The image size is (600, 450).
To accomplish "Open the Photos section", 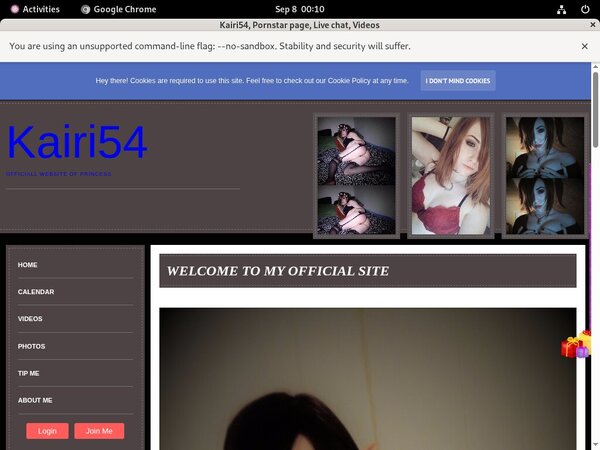I will (31, 346).
